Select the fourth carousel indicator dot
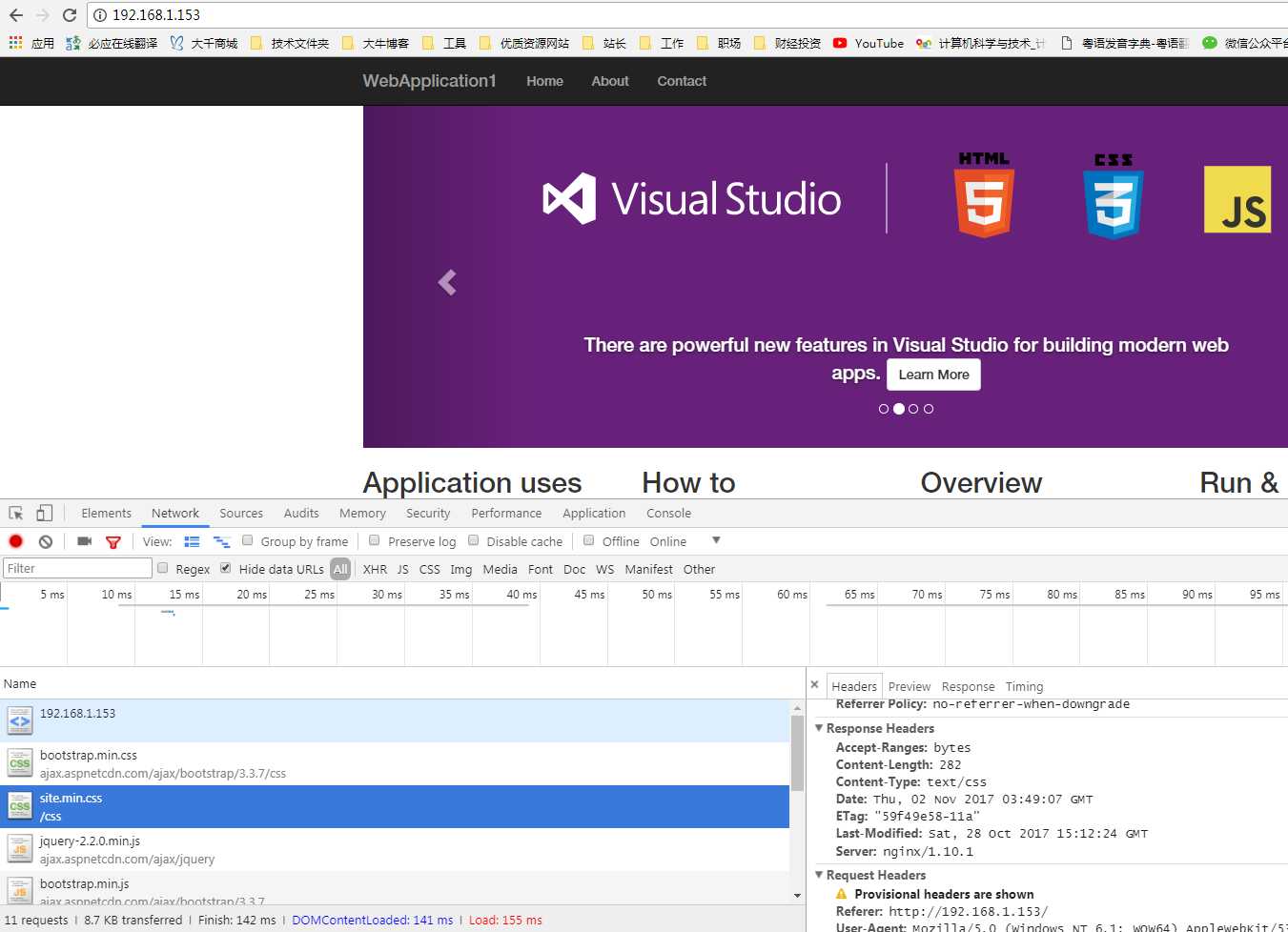Image resolution: width=1288 pixels, height=932 pixels. [x=929, y=409]
